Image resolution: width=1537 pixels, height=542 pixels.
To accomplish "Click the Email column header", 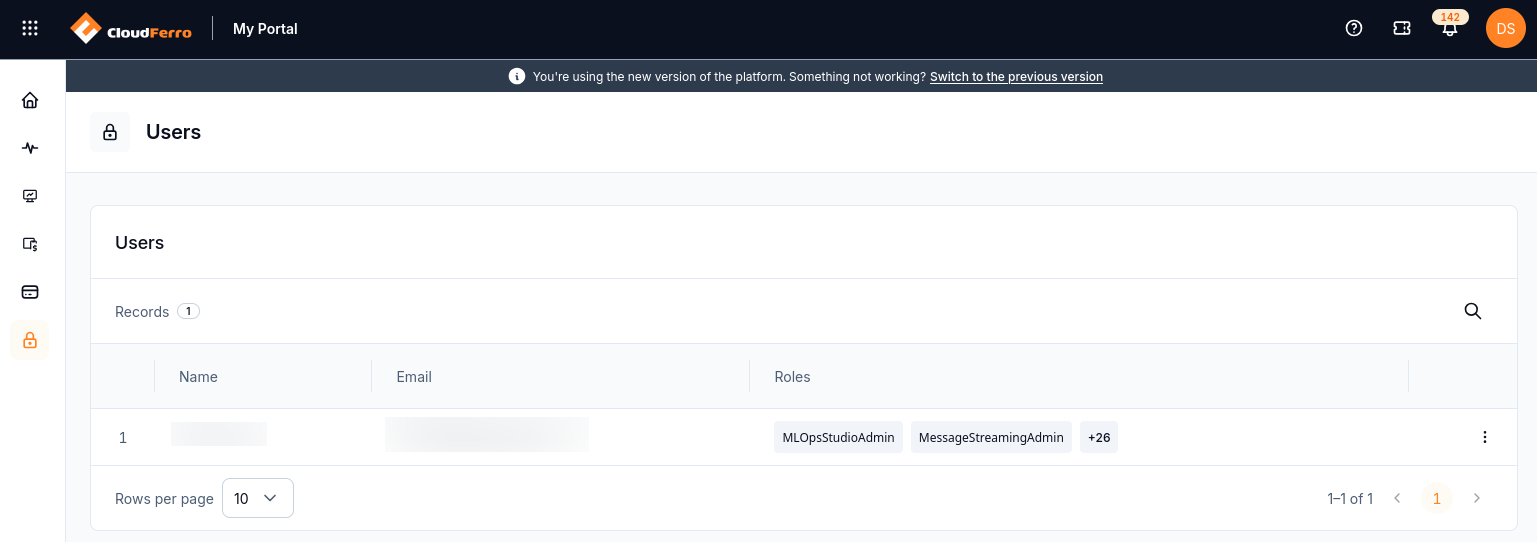I will [x=414, y=377].
